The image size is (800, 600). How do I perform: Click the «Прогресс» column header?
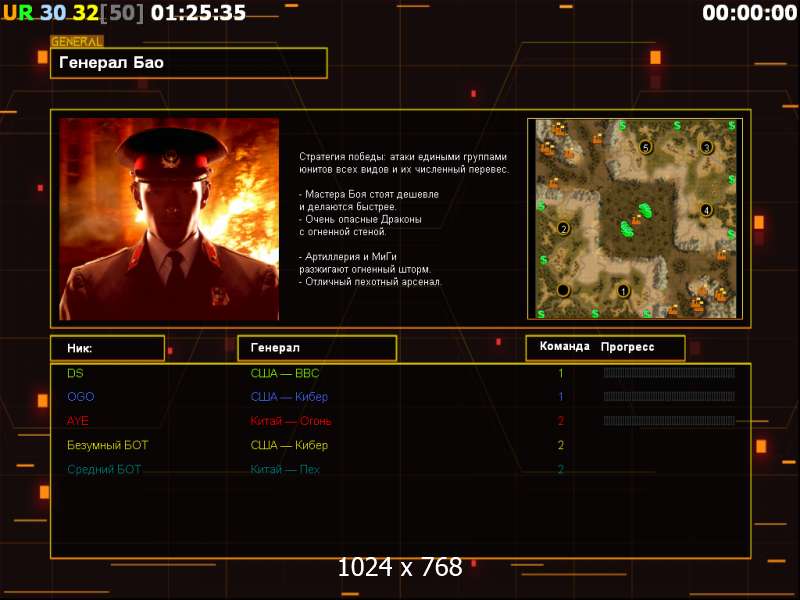coord(628,347)
